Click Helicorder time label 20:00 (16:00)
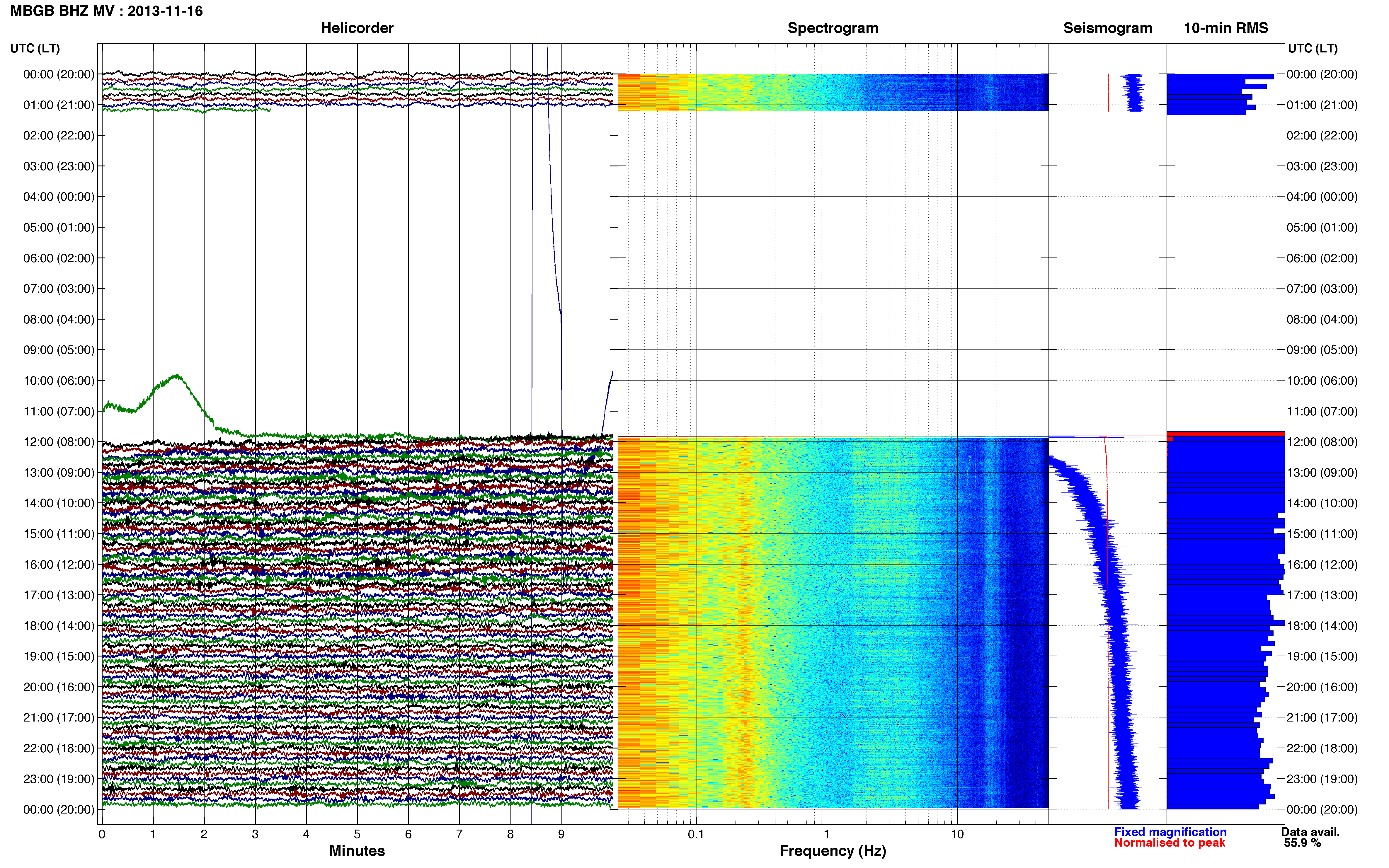Image resolution: width=1389 pixels, height=868 pixels. pyautogui.click(x=59, y=687)
